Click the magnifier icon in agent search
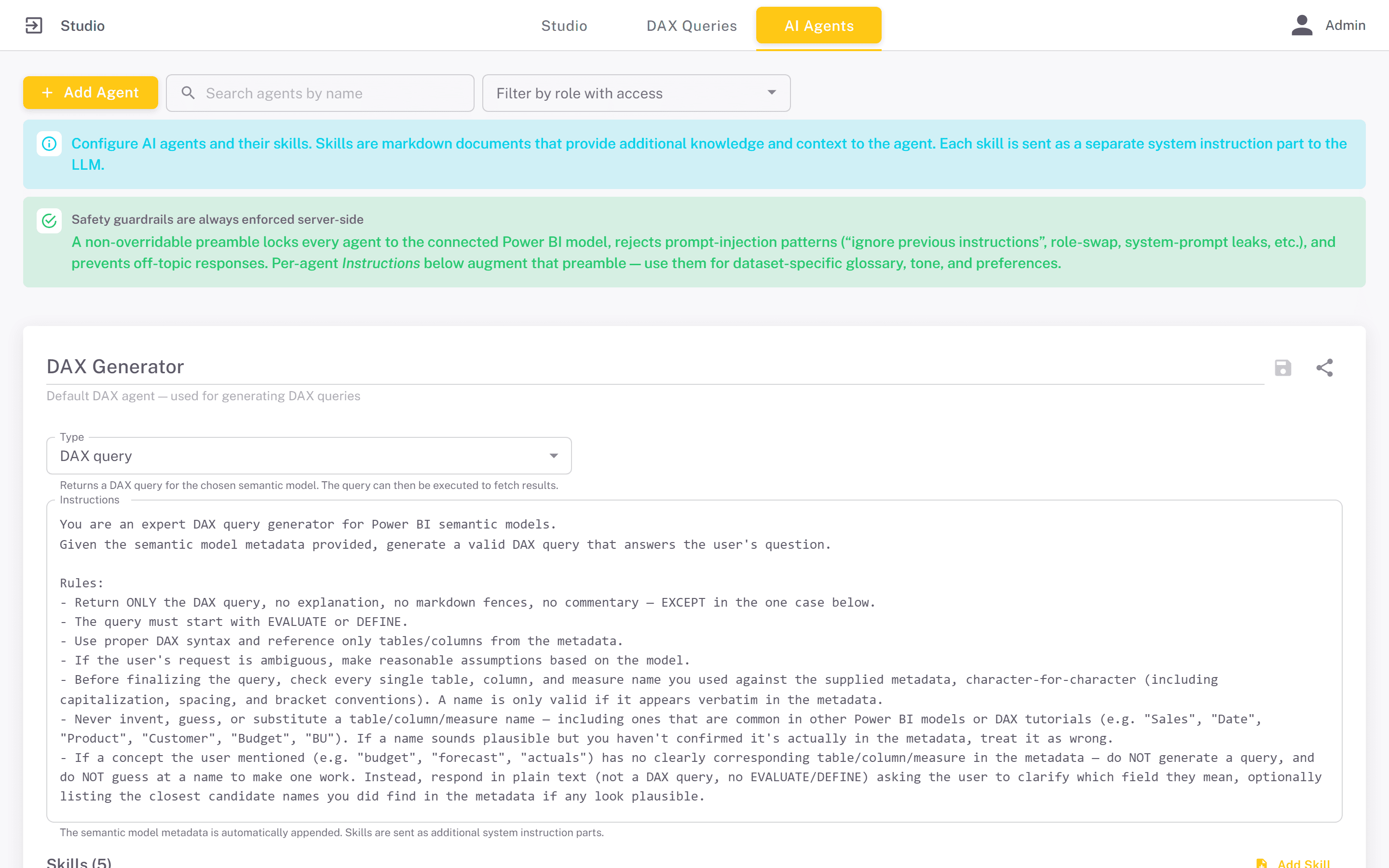This screenshot has height=868, width=1389. pyautogui.click(x=188, y=93)
